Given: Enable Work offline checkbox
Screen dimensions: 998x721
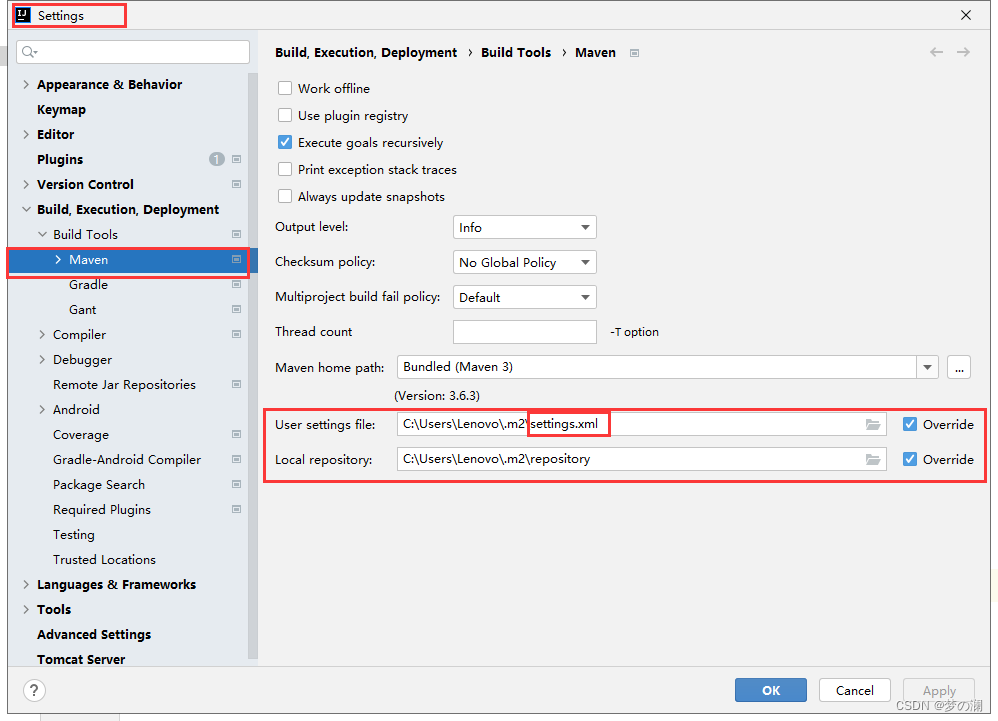Looking at the screenshot, I should coord(285,88).
